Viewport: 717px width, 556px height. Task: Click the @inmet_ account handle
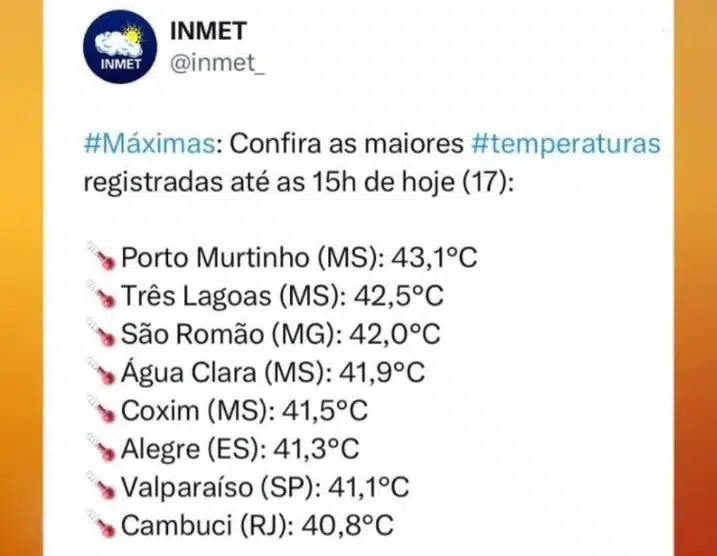coord(210,65)
